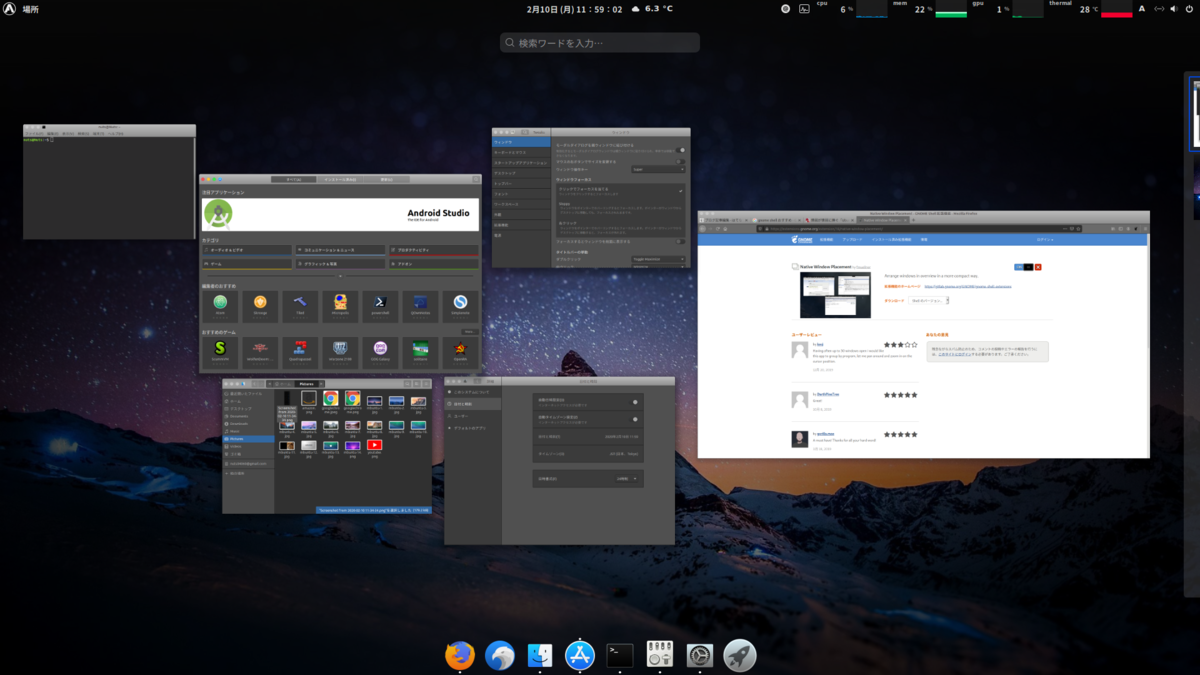Viewport: 1200px width, 675px height.
Task: Select Skrooge app tile in Software window
Action: [x=260, y=305]
